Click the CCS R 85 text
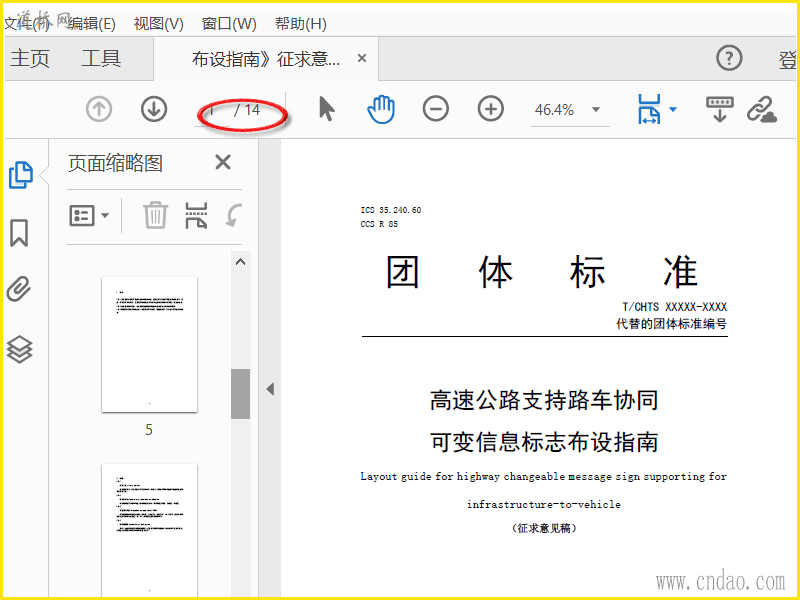 coord(379,224)
